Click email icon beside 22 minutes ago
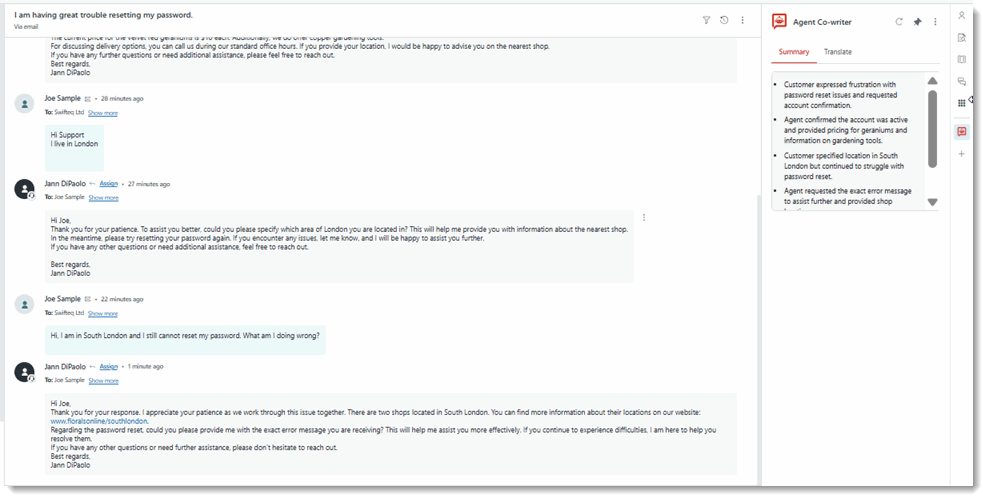This screenshot has width=983, height=496. point(88,300)
